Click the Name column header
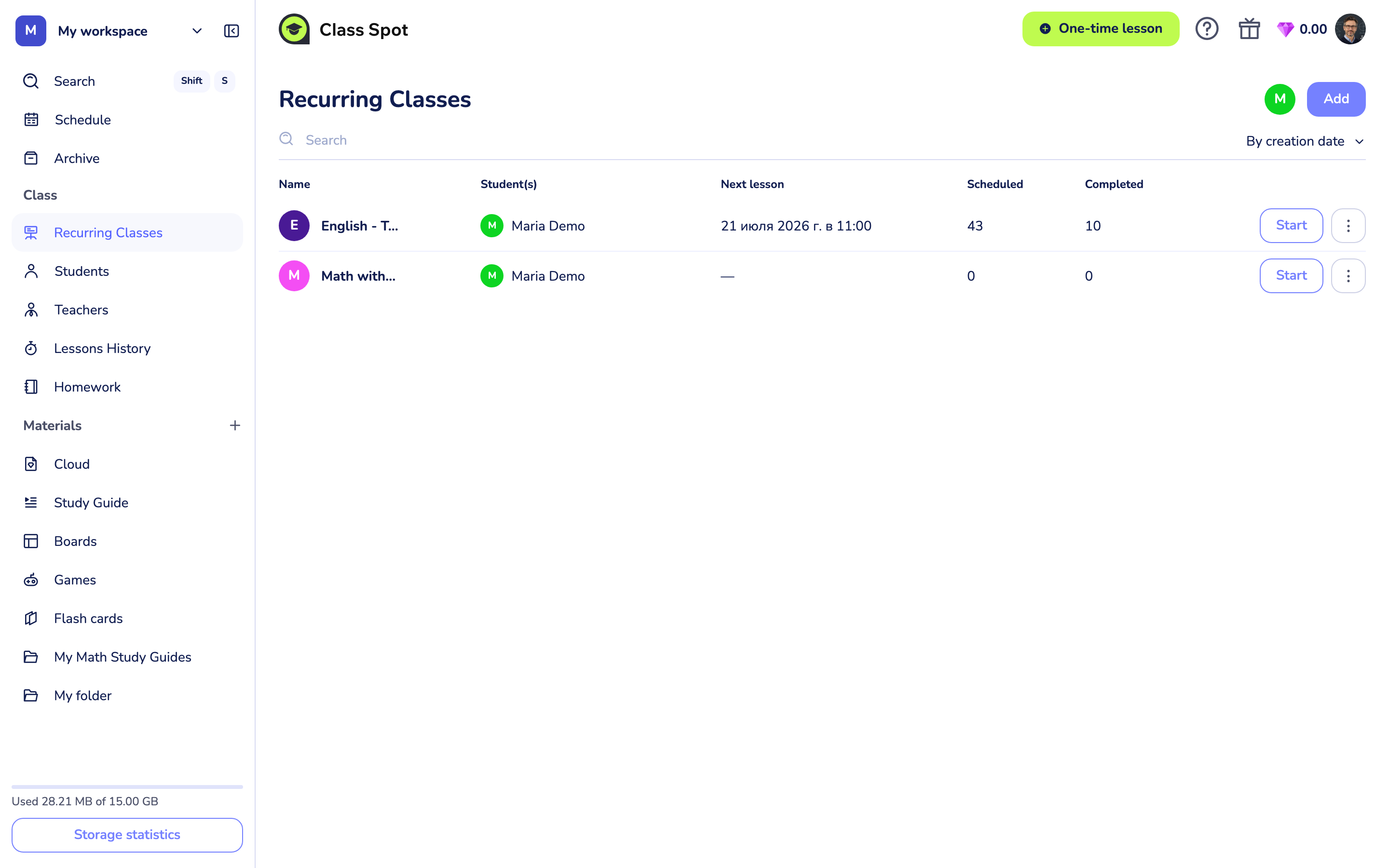This screenshot has width=1389, height=868. (x=295, y=184)
